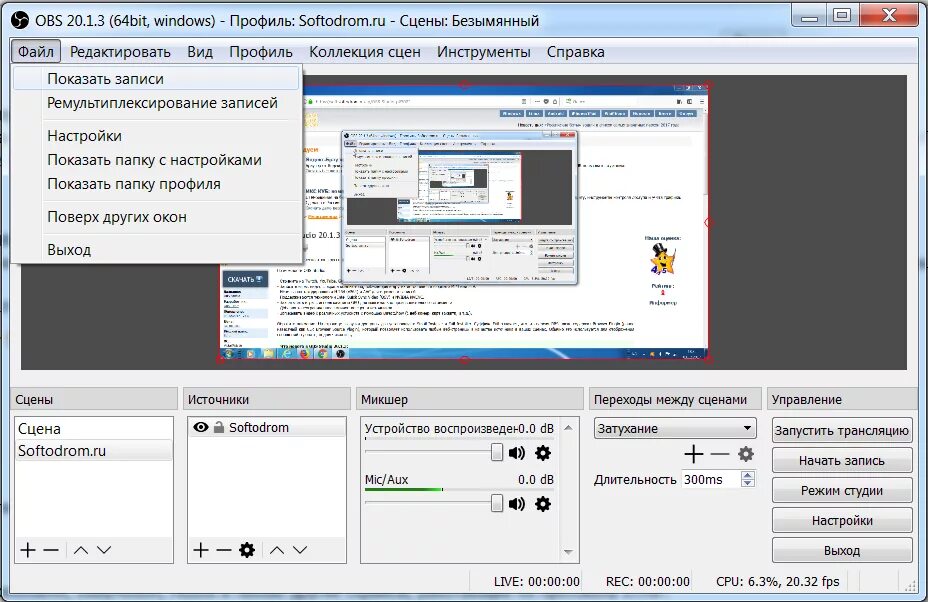Move scene down in Сцены panel

tap(104, 550)
